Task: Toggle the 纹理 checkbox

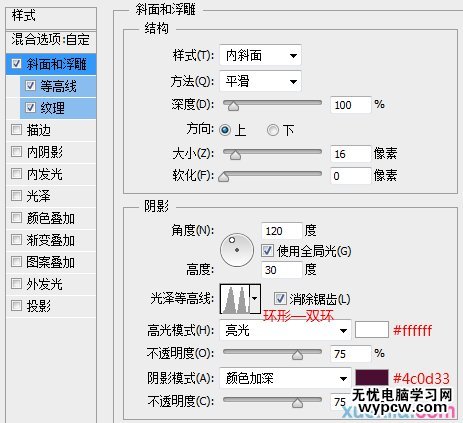Action: tap(30, 107)
